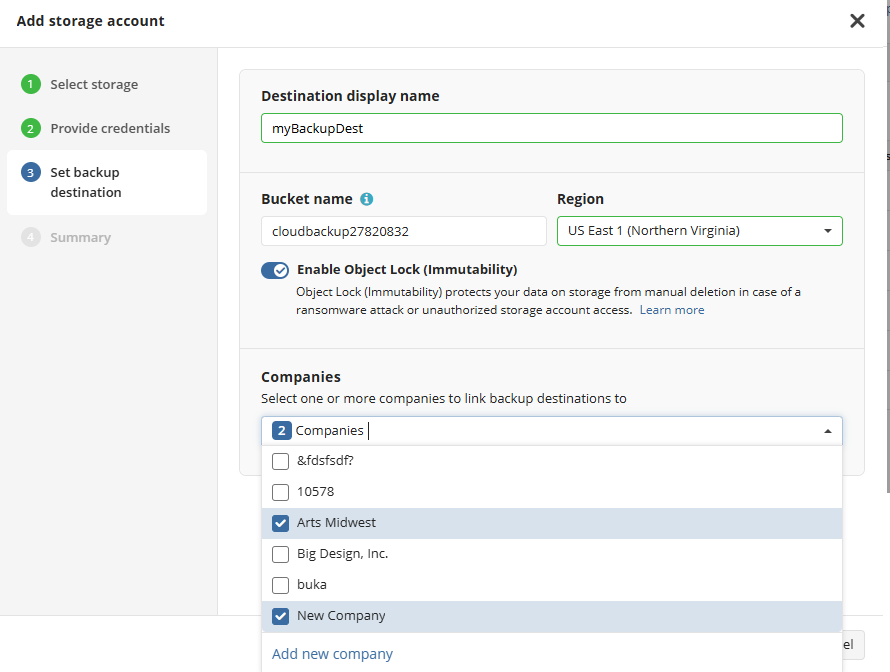The image size is (890, 672).
Task: Open the Learn more link
Action: point(672,310)
